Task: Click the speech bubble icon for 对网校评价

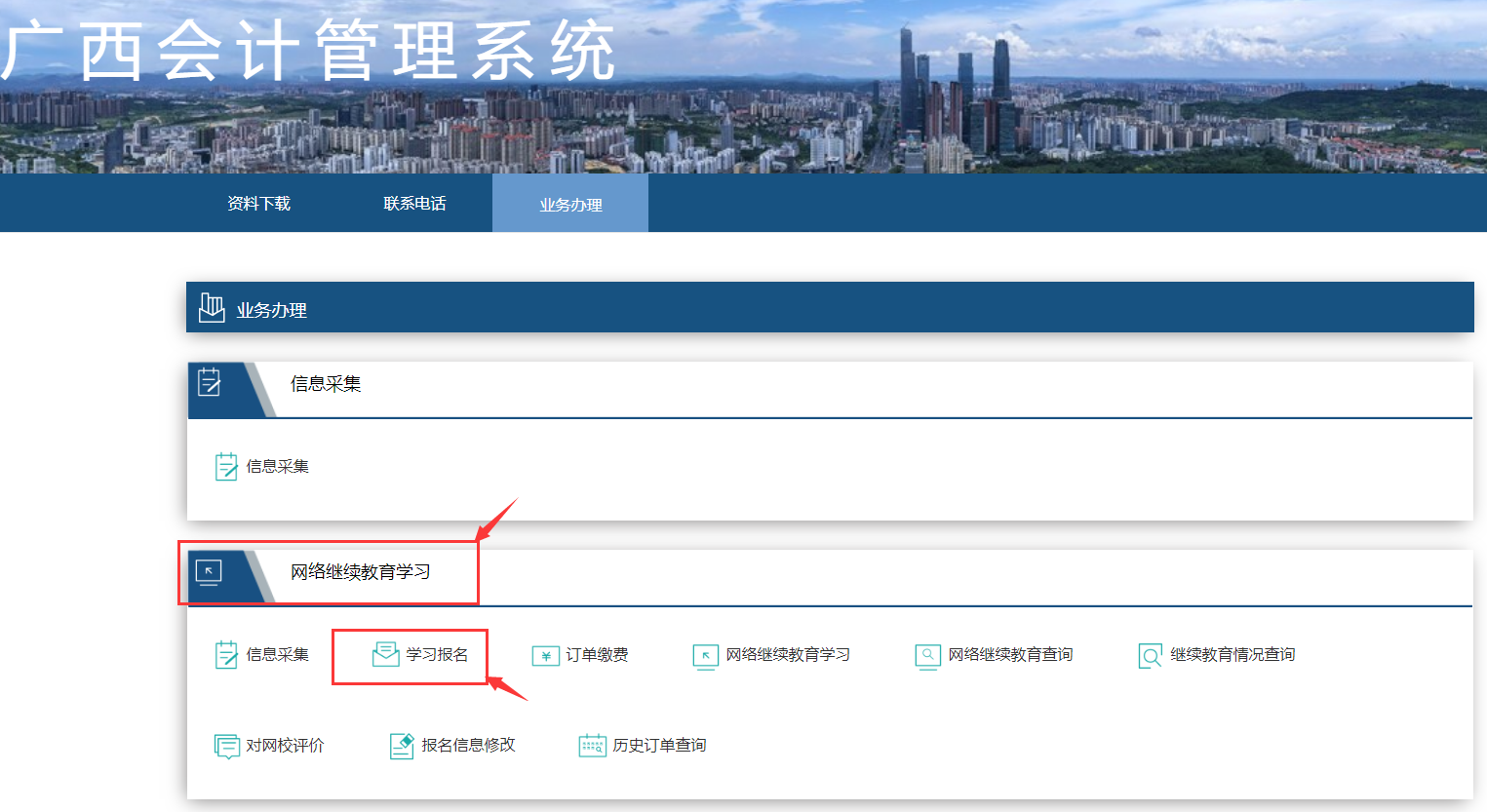Action: click(228, 746)
